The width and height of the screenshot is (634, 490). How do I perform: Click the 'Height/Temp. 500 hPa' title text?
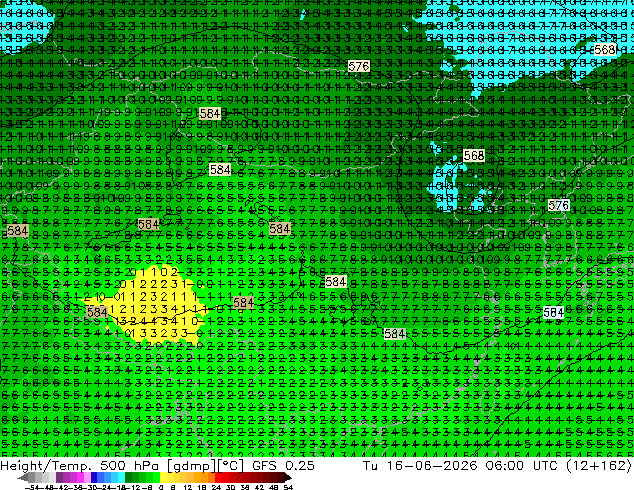click(79, 465)
